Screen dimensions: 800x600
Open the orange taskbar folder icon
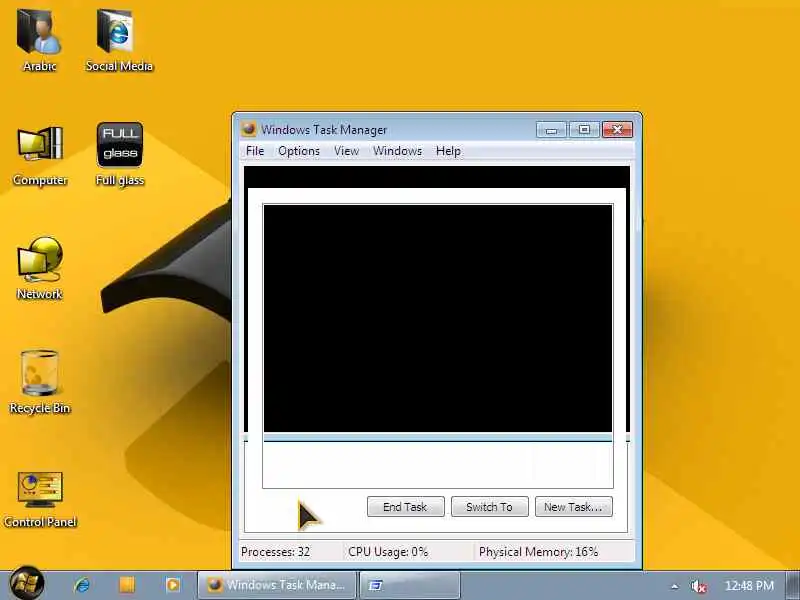tap(127, 585)
